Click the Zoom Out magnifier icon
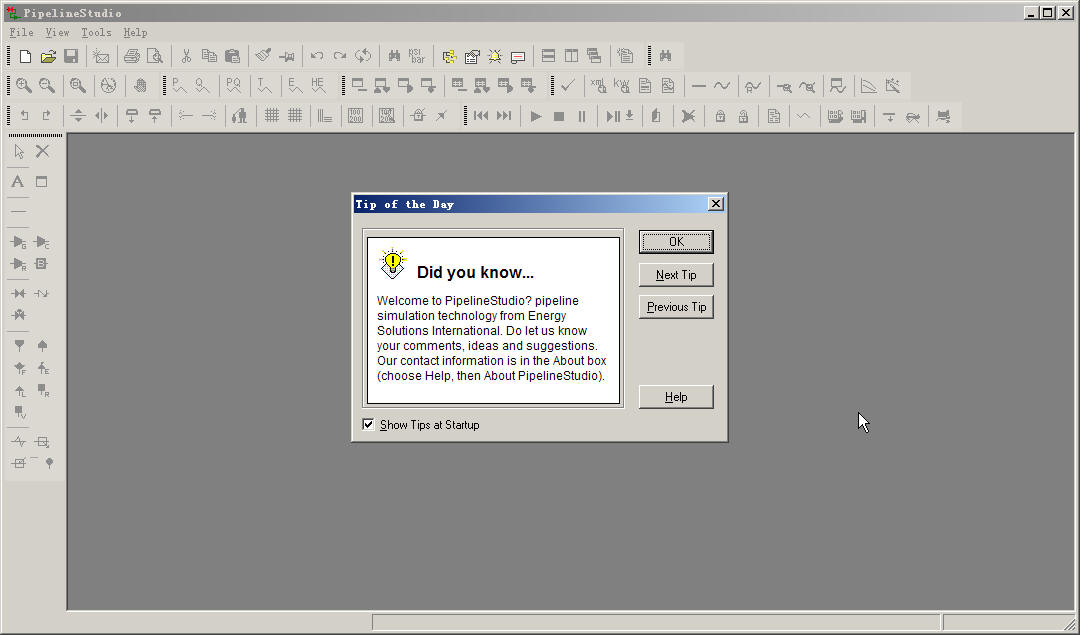 [x=47, y=85]
